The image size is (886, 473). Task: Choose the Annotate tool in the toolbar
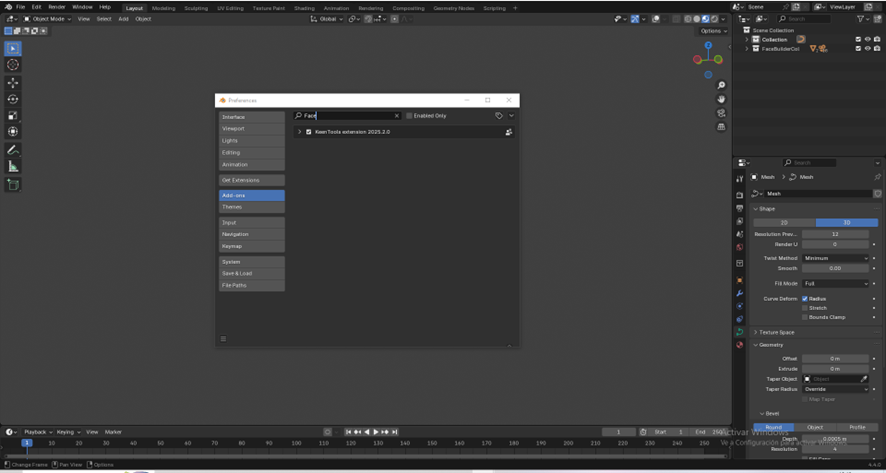click(13, 150)
